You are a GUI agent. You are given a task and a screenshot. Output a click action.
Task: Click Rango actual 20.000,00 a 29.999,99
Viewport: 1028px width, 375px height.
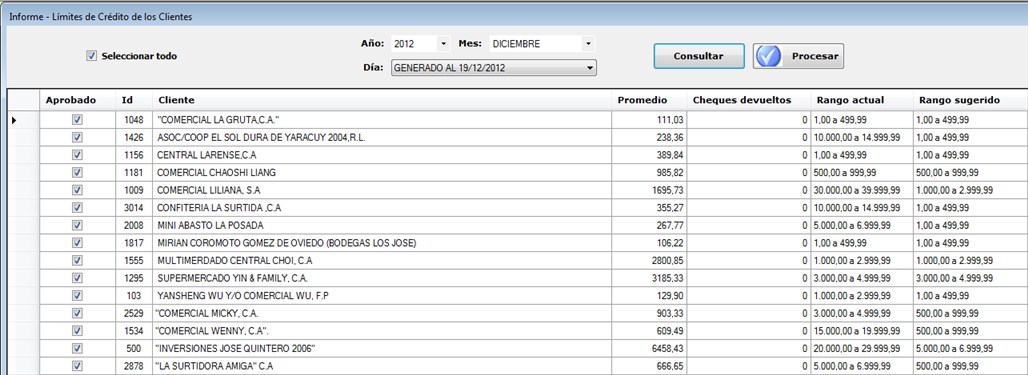(x=861, y=348)
